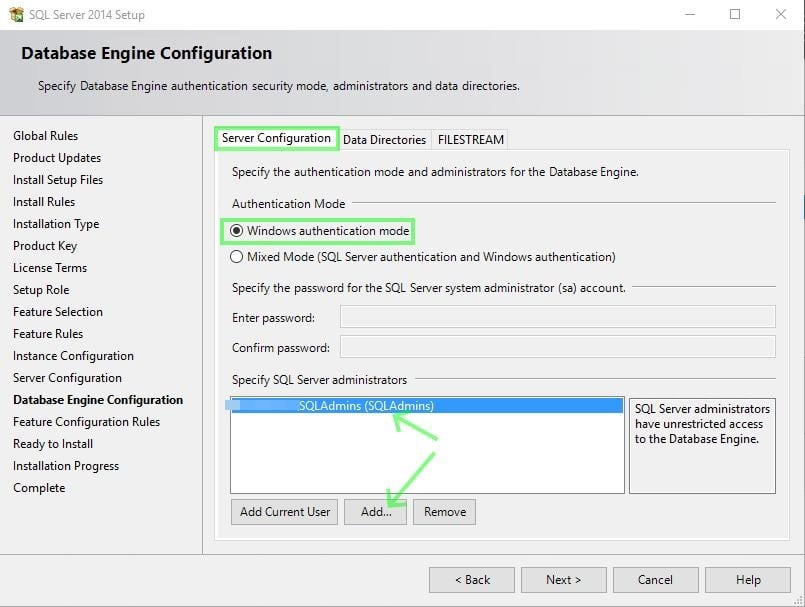This screenshot has width=805, height=607.
Task: Click the SQL Server administrators description box
Action: 702,446
